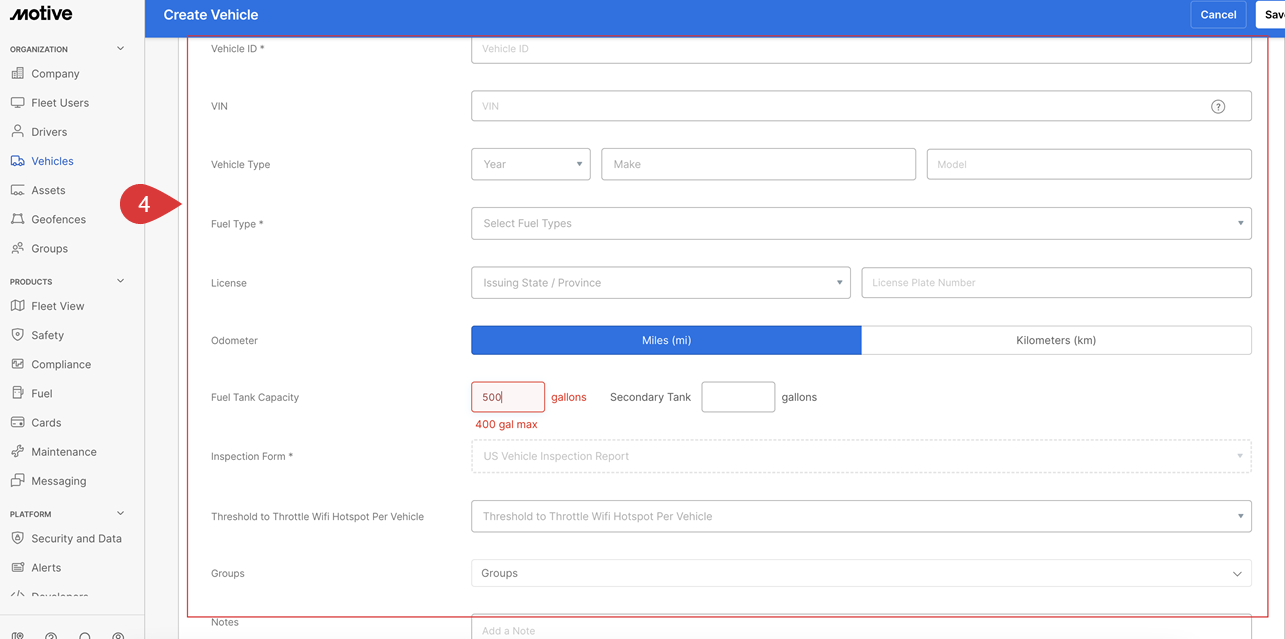Click the Geofences polygon icon
This screenshot has width=1285, height=639.
click(x=17, y=218)
